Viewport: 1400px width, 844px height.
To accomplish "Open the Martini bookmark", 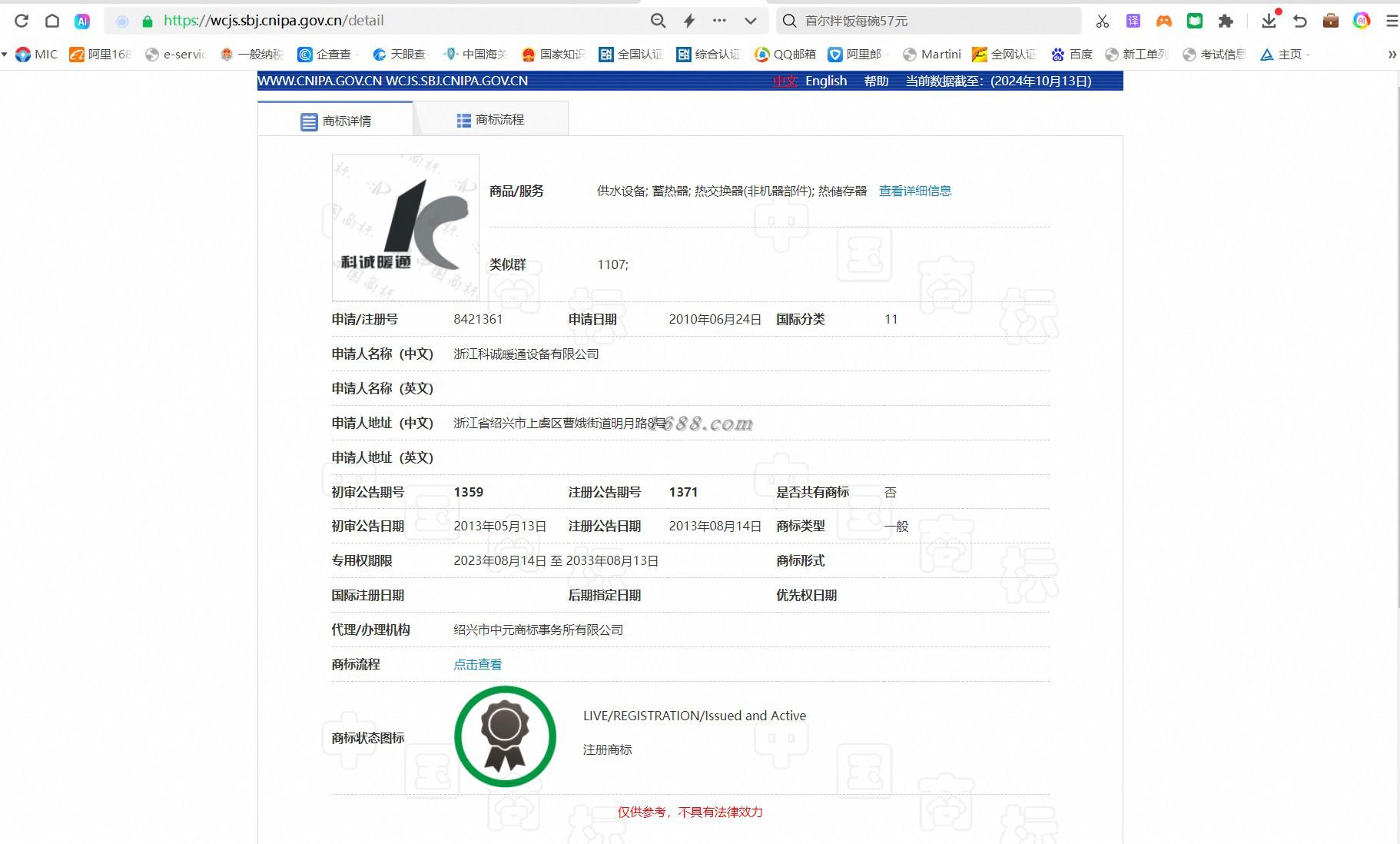I will pos(932,54).
